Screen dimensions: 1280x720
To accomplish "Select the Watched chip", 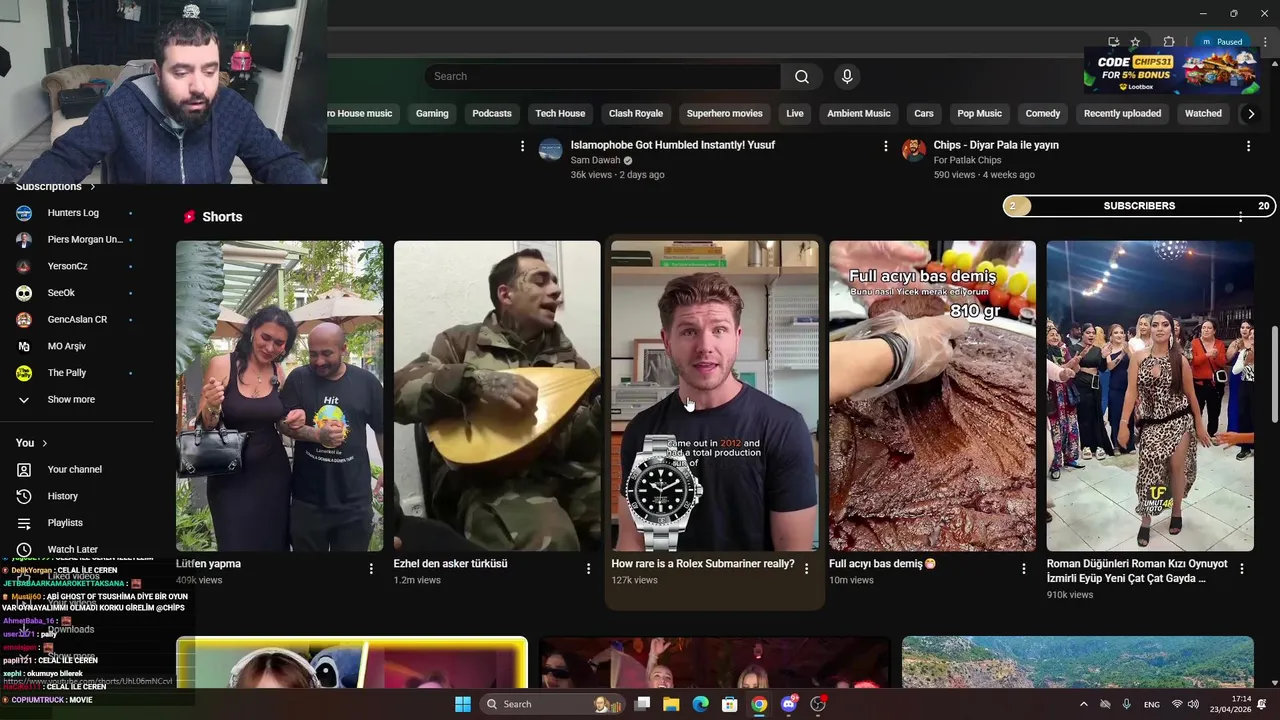I will (1203, 114).
